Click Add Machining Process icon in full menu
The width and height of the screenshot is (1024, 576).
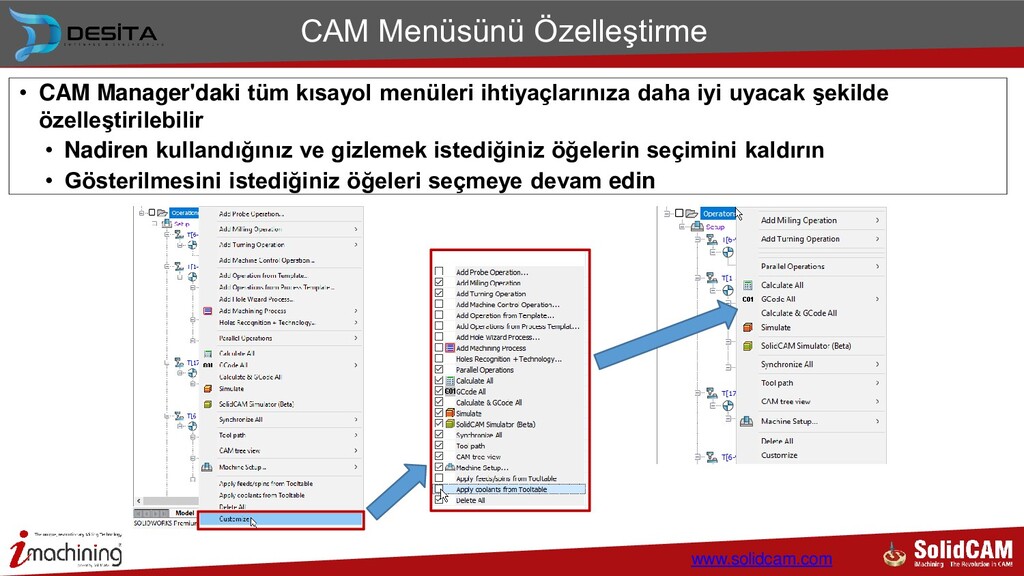(x=208, y=311)
